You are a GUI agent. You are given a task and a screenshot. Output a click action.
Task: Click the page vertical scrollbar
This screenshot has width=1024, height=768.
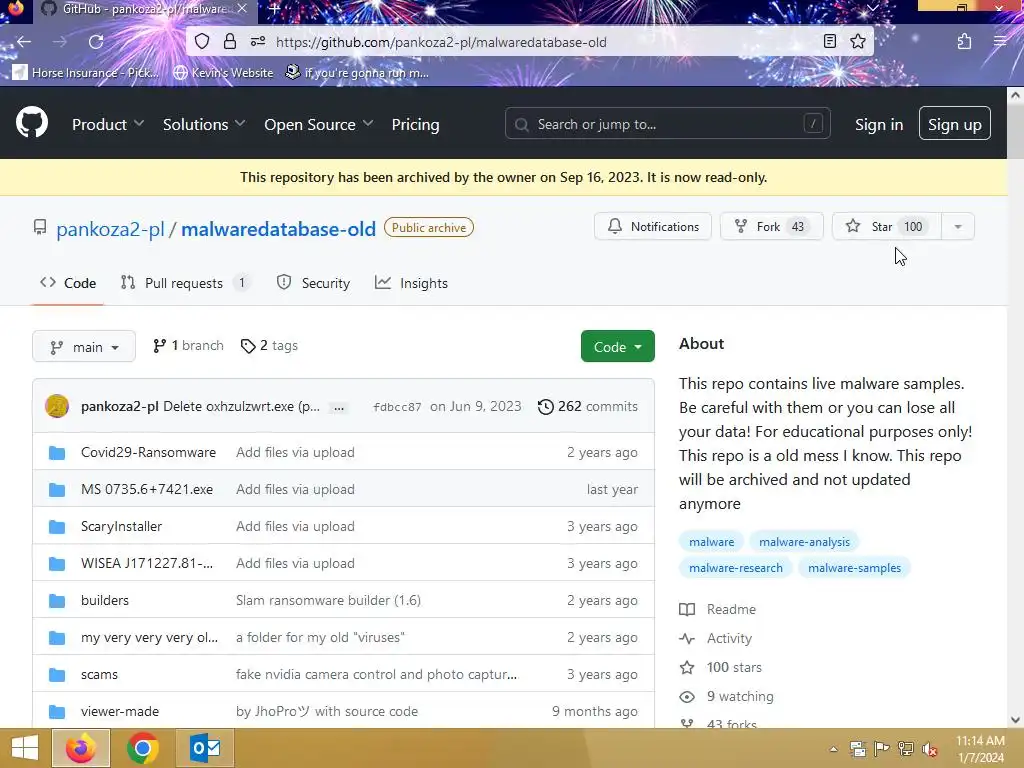pos(1015,408)
